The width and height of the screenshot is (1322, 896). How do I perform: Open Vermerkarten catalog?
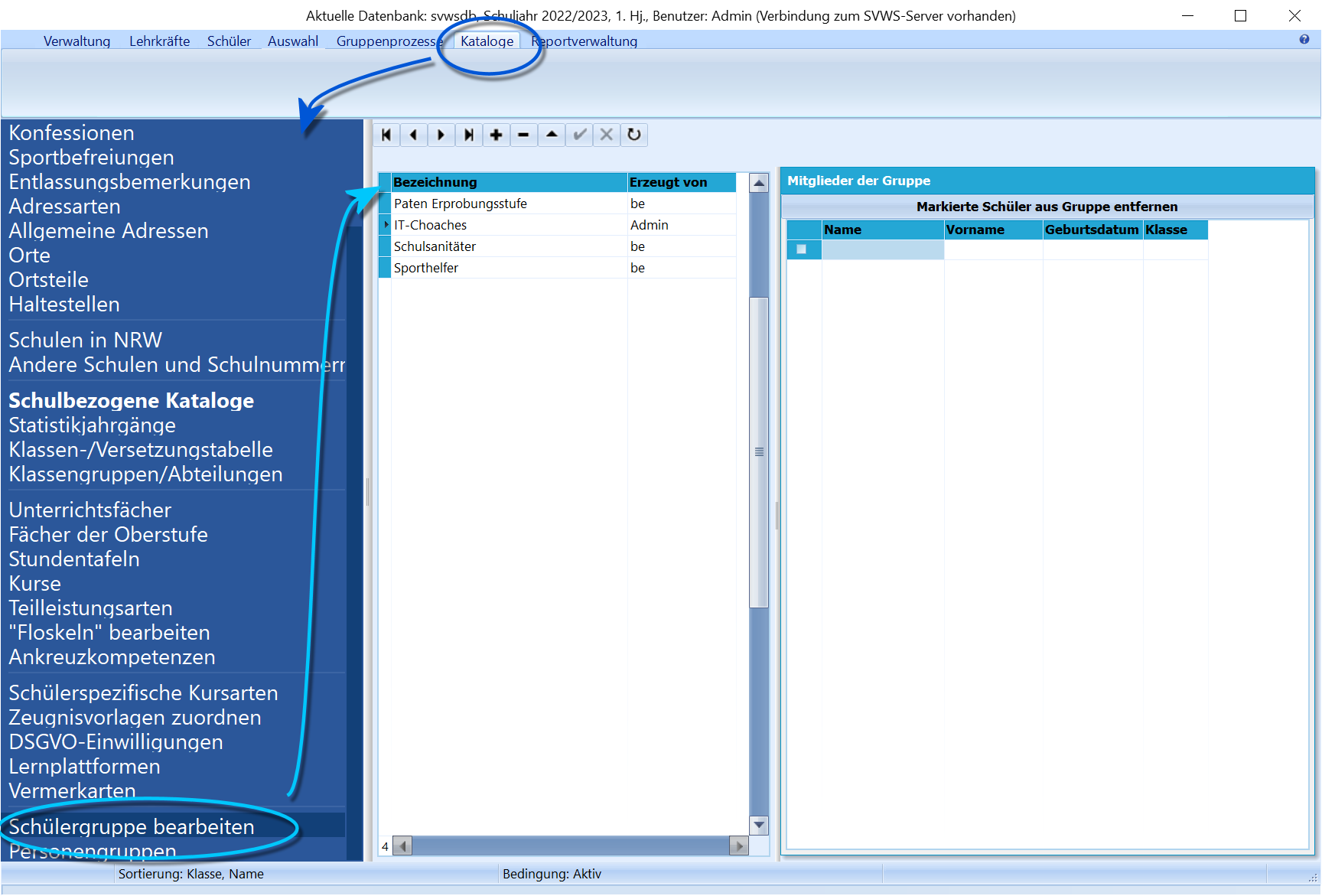point(72,791)
